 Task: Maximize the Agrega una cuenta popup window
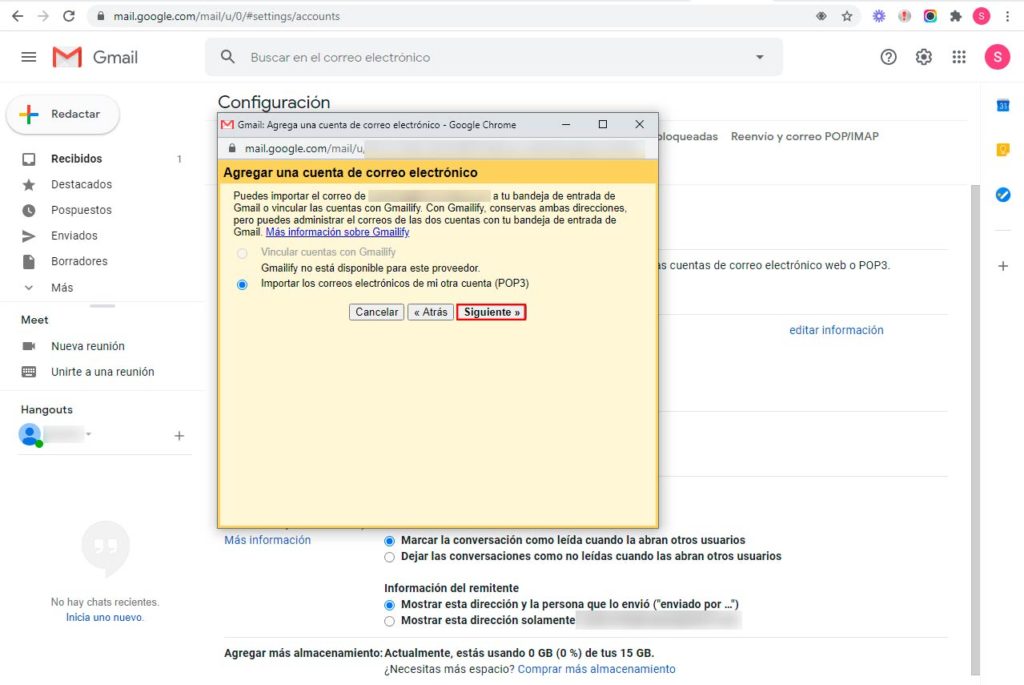[603, 124]
